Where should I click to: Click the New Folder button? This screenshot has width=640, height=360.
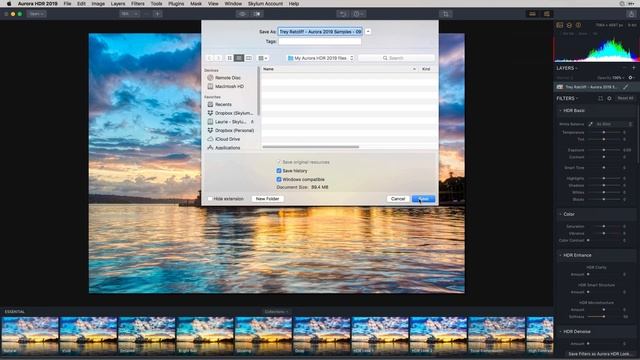267,199
